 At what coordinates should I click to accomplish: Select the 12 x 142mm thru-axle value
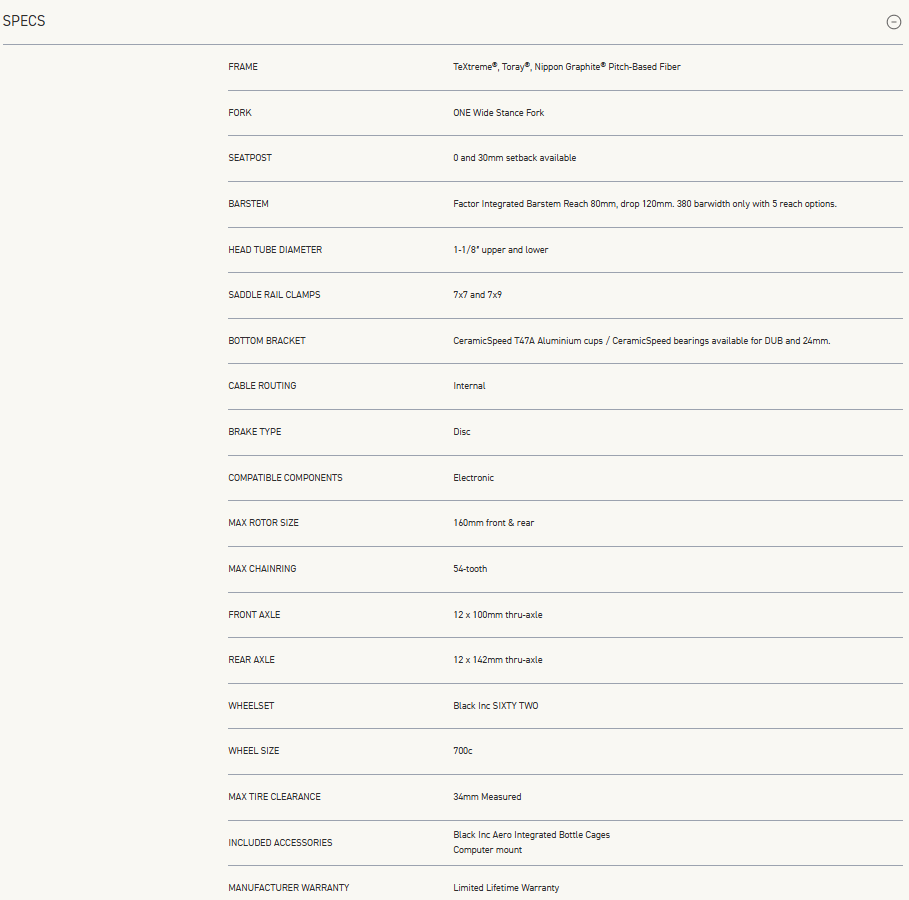click(x=497, y=659)
